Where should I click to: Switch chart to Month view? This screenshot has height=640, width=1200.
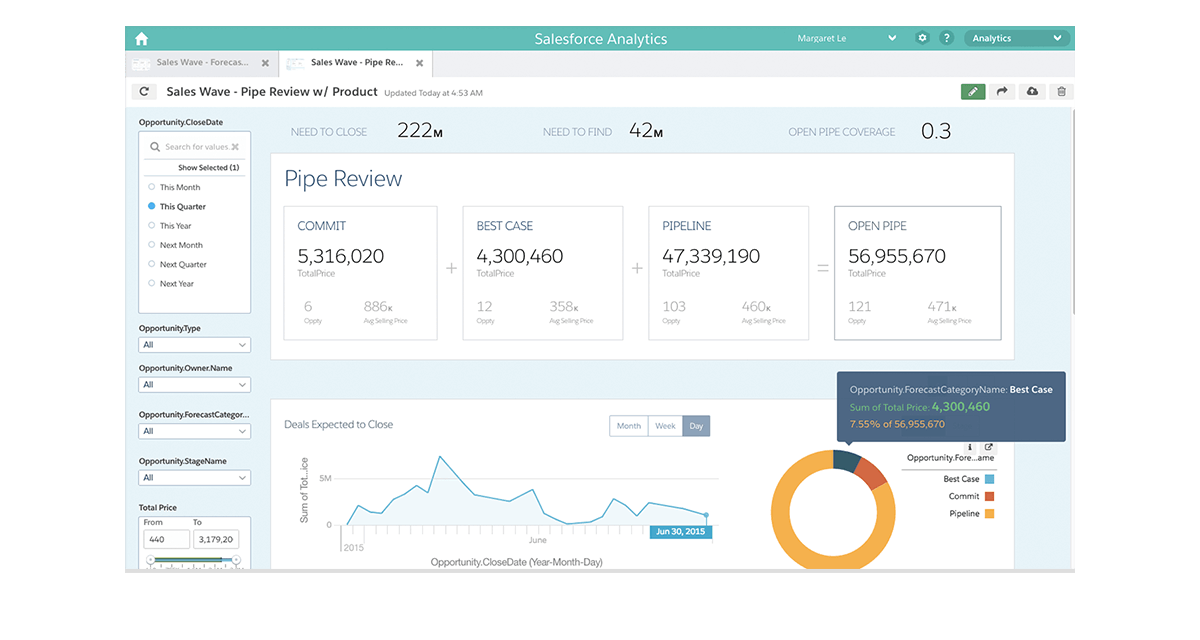(629, 426)
